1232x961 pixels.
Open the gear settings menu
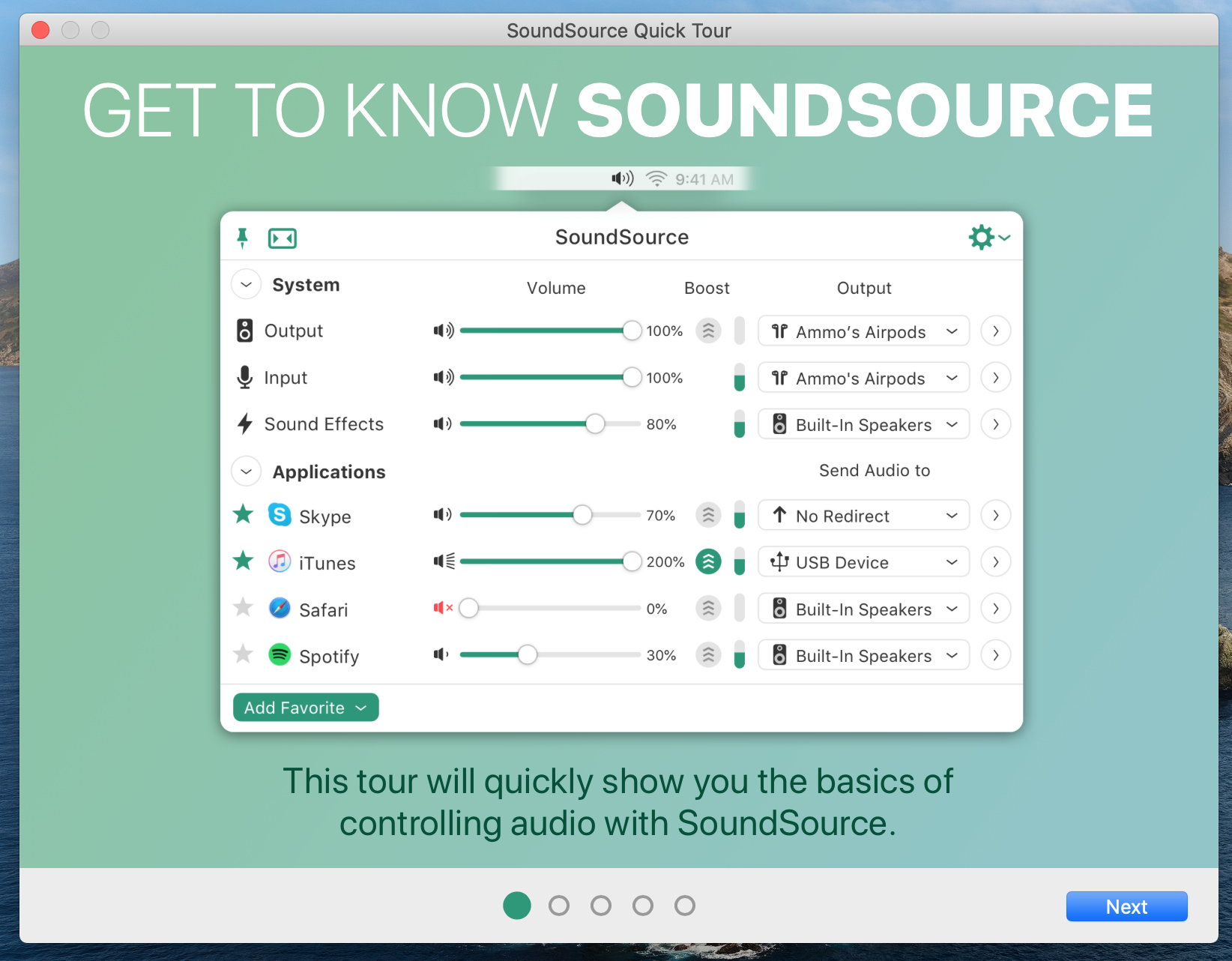(x=989, y=238)
